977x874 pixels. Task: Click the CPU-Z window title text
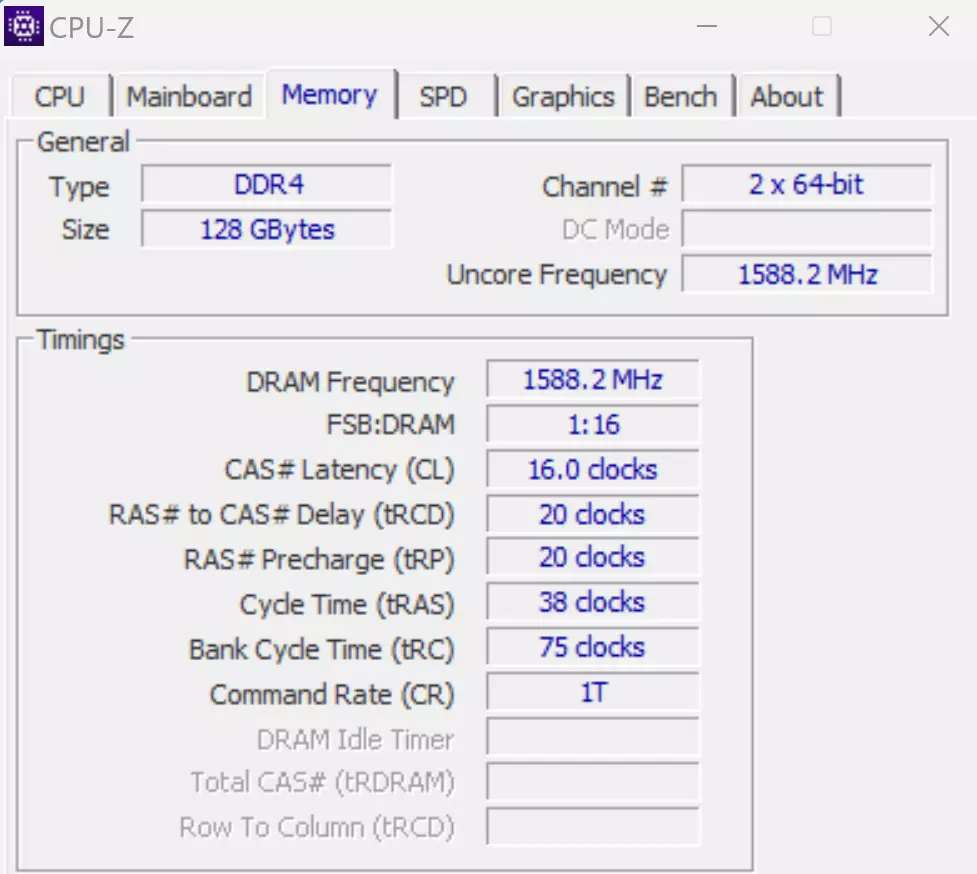tap(91, 27)
